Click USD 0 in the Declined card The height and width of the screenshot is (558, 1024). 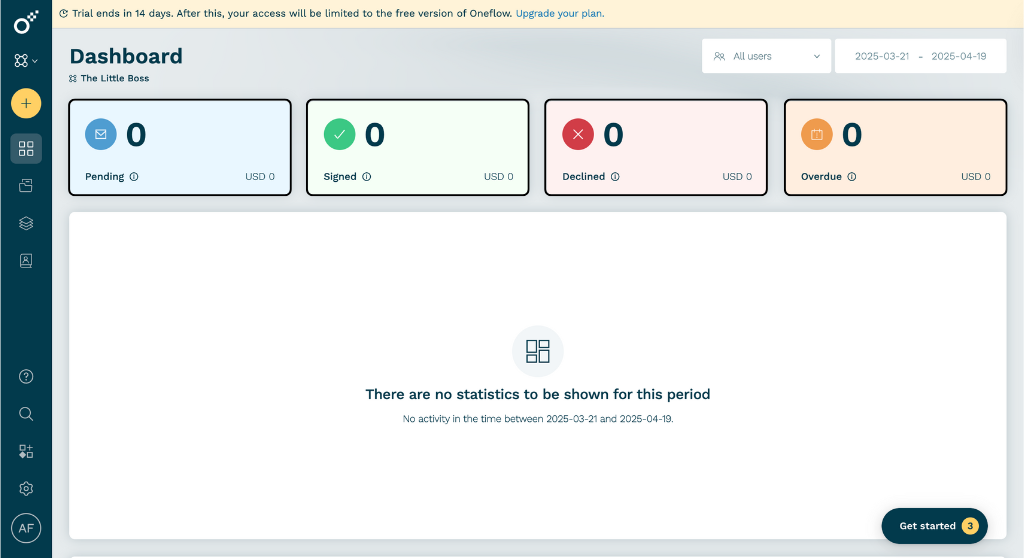pyautogui.click(x=737, y=176)
